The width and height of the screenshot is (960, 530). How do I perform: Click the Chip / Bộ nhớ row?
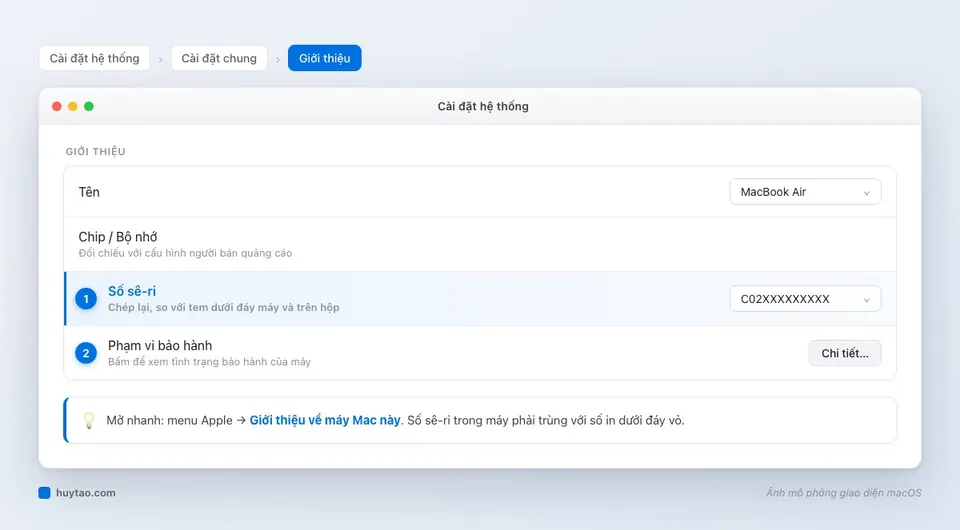tap(480, 244)
